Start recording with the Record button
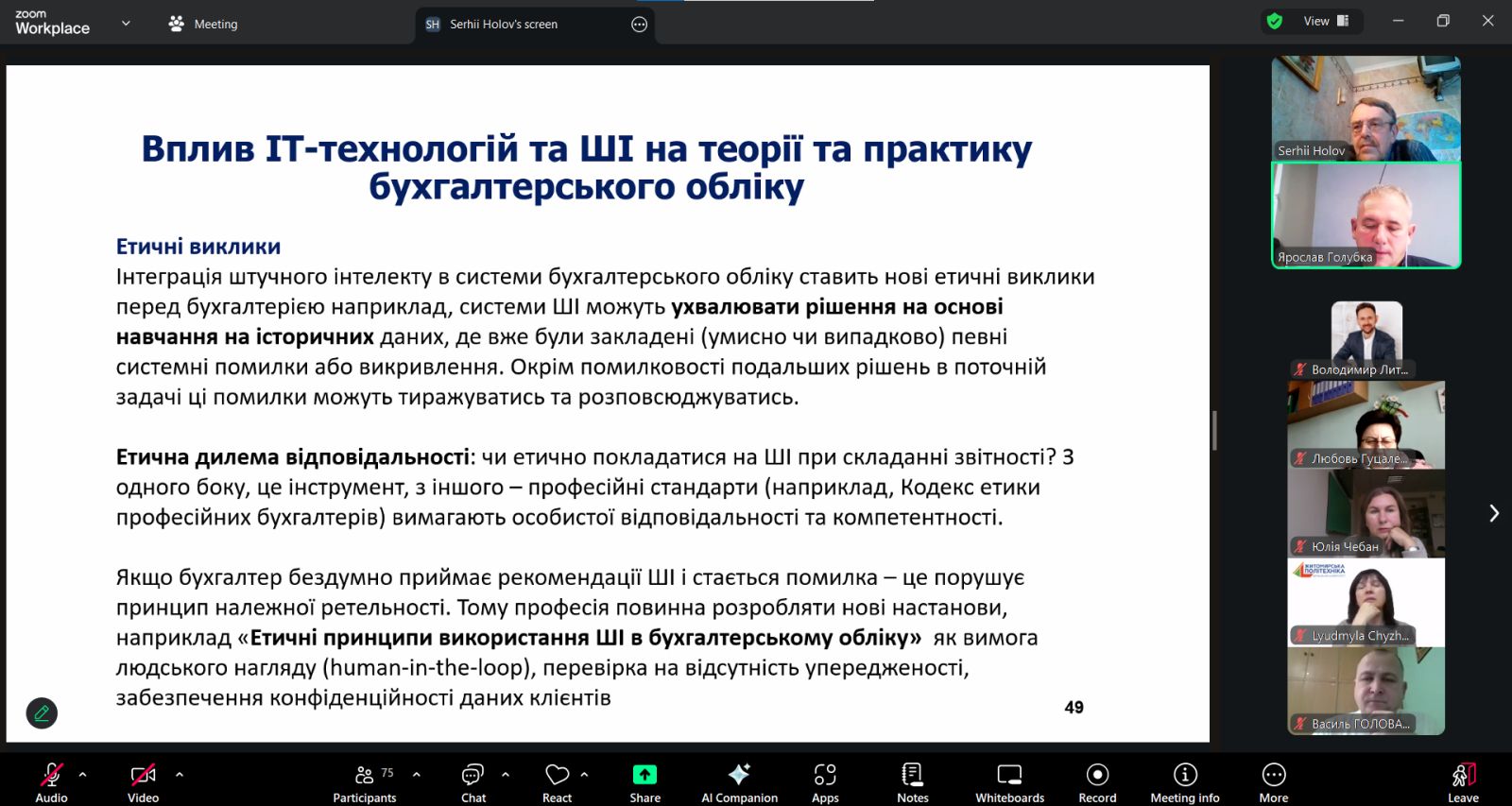The image size is (1512, 806). click(x=1097, y=782)
